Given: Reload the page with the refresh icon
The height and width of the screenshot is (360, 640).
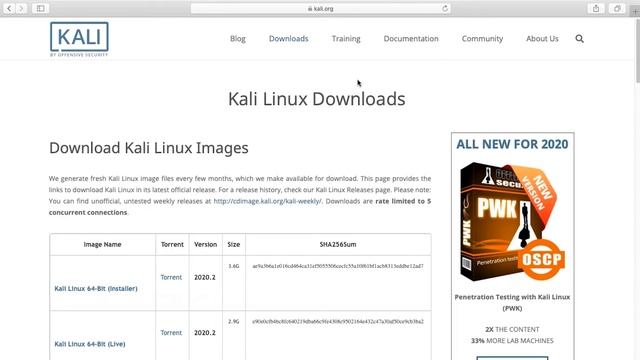Looking at the screenshot, I should click(x=445, y=8).
